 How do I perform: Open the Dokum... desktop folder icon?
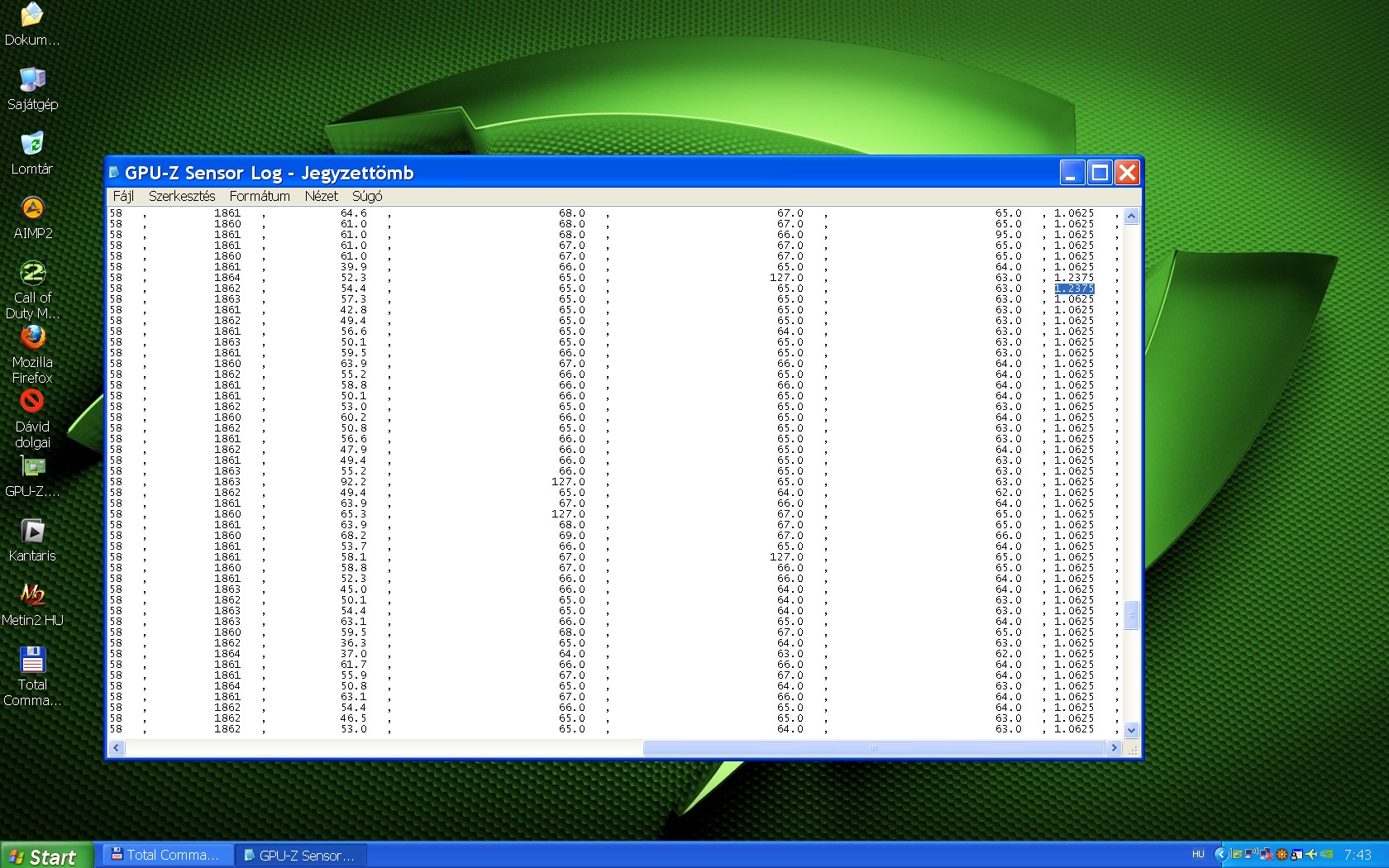point(31,24)
